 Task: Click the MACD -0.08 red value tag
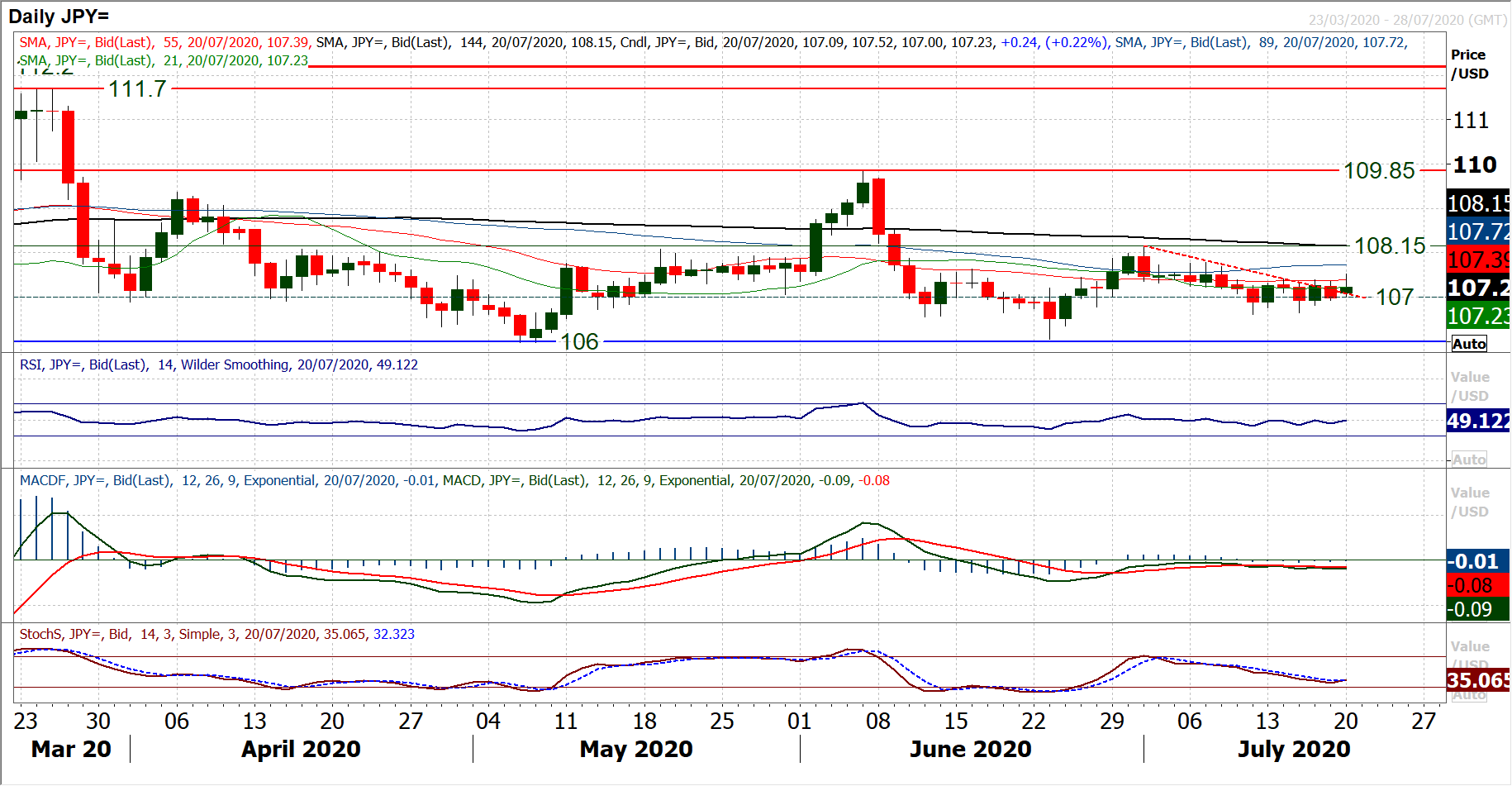1479,585
